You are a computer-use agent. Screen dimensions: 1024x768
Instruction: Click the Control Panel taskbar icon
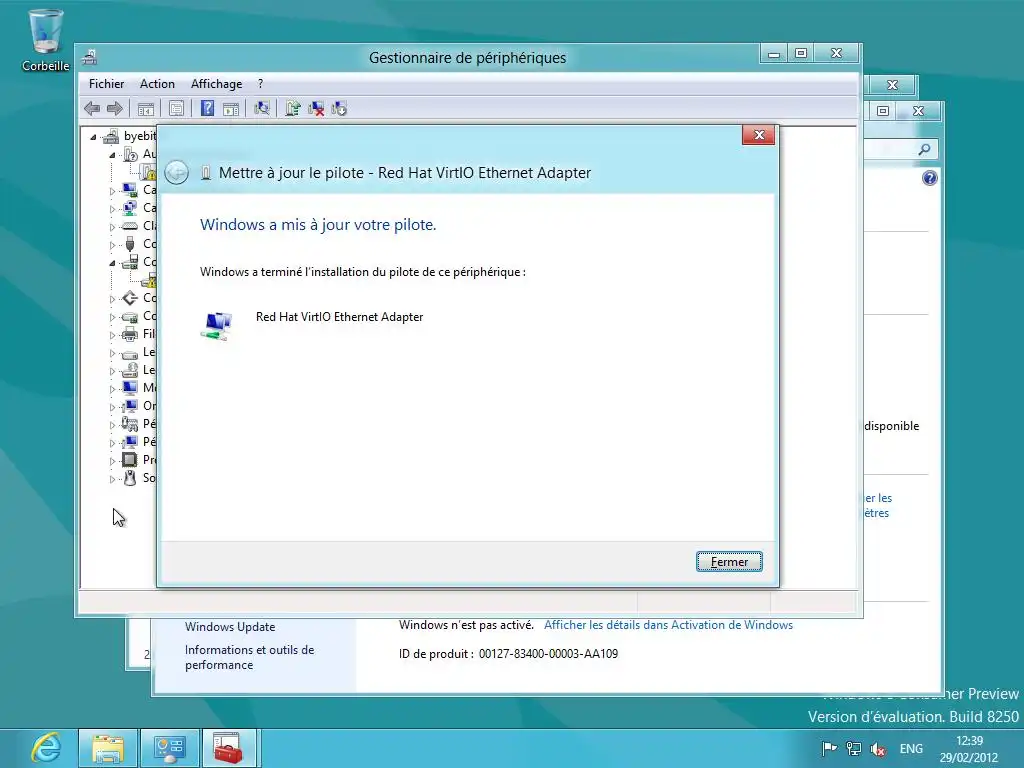(169, 748)
